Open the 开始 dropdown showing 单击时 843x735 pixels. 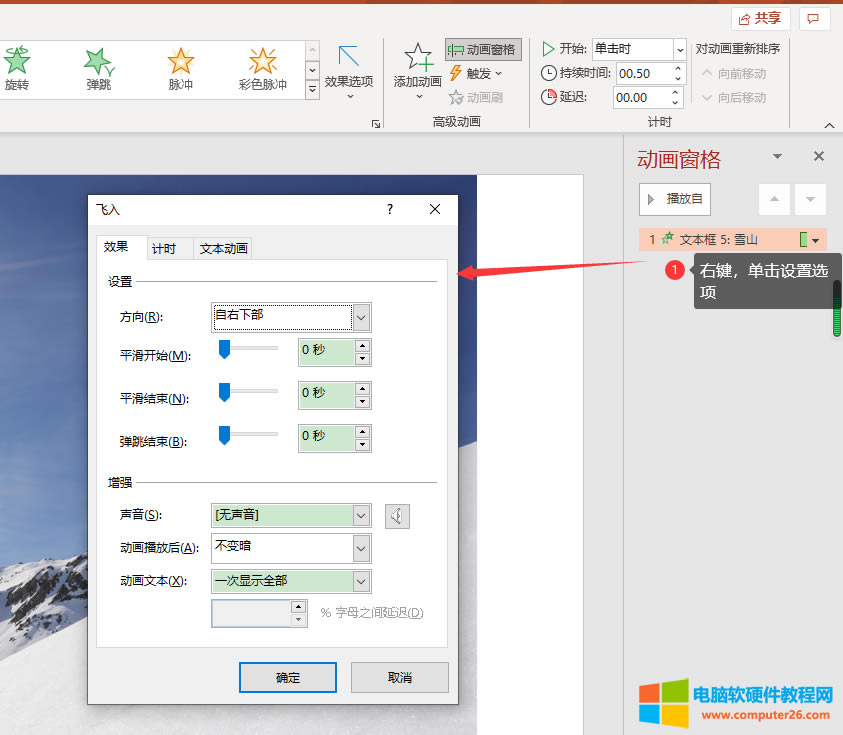pyautogui.click(x=678, y=48)
